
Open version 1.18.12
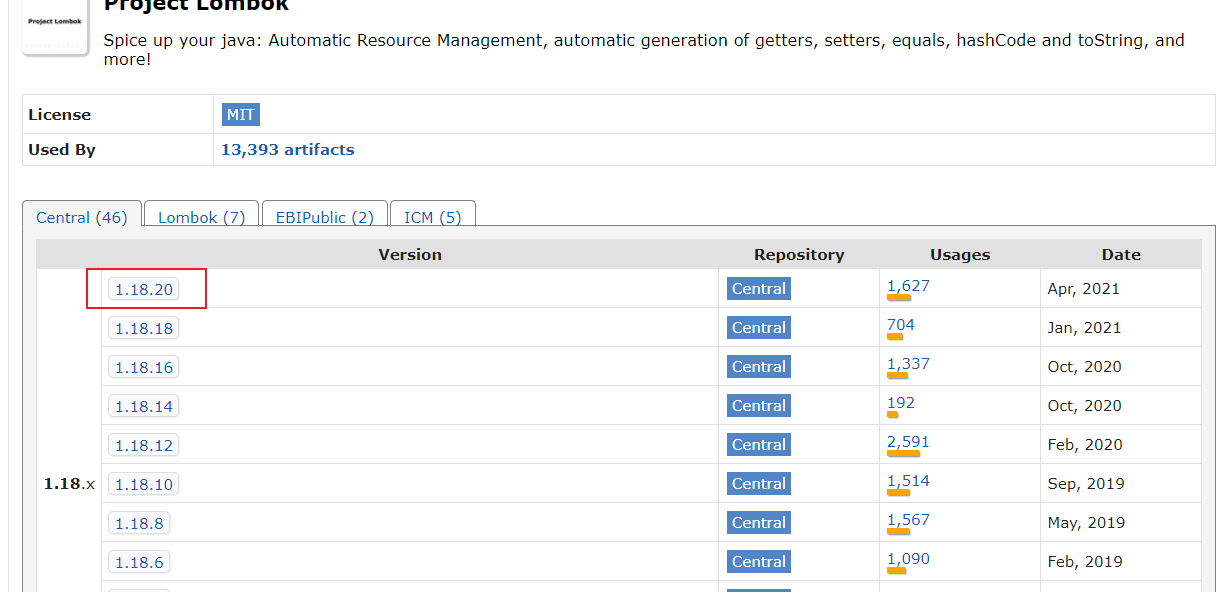coord(144,445)
